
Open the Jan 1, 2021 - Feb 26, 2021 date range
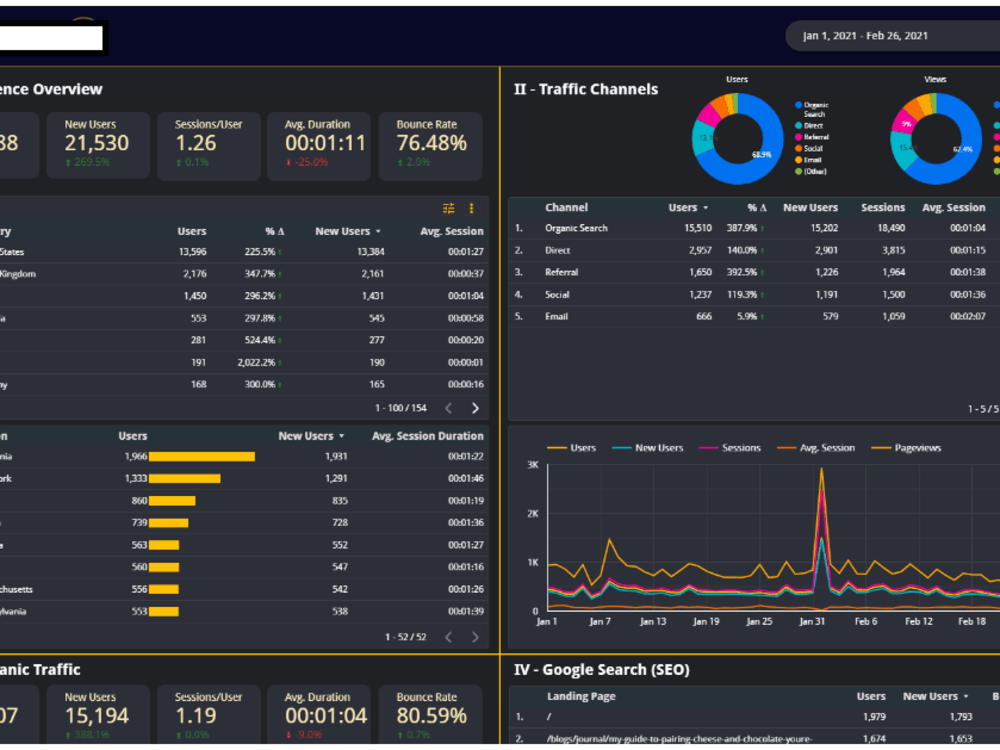coord(893,36)
